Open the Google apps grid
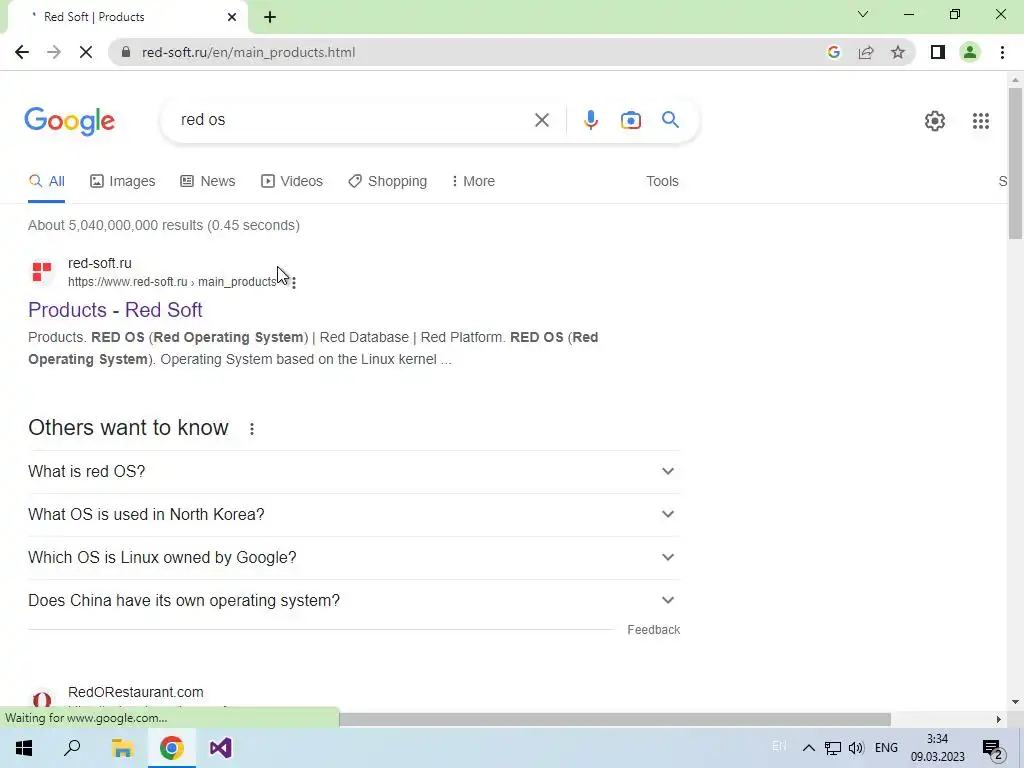 click(981, 121)
